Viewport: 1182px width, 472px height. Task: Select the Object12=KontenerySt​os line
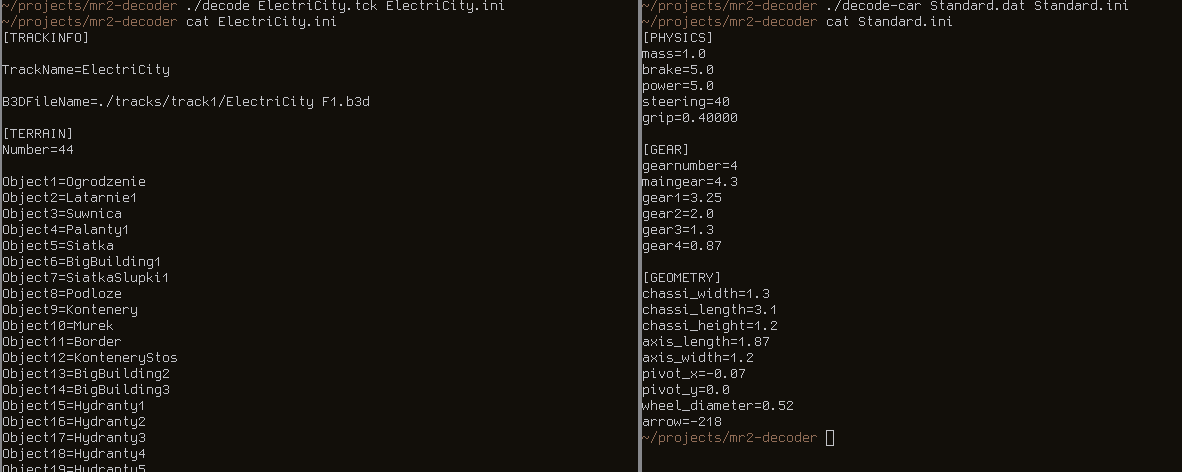(x=90, y=357)
